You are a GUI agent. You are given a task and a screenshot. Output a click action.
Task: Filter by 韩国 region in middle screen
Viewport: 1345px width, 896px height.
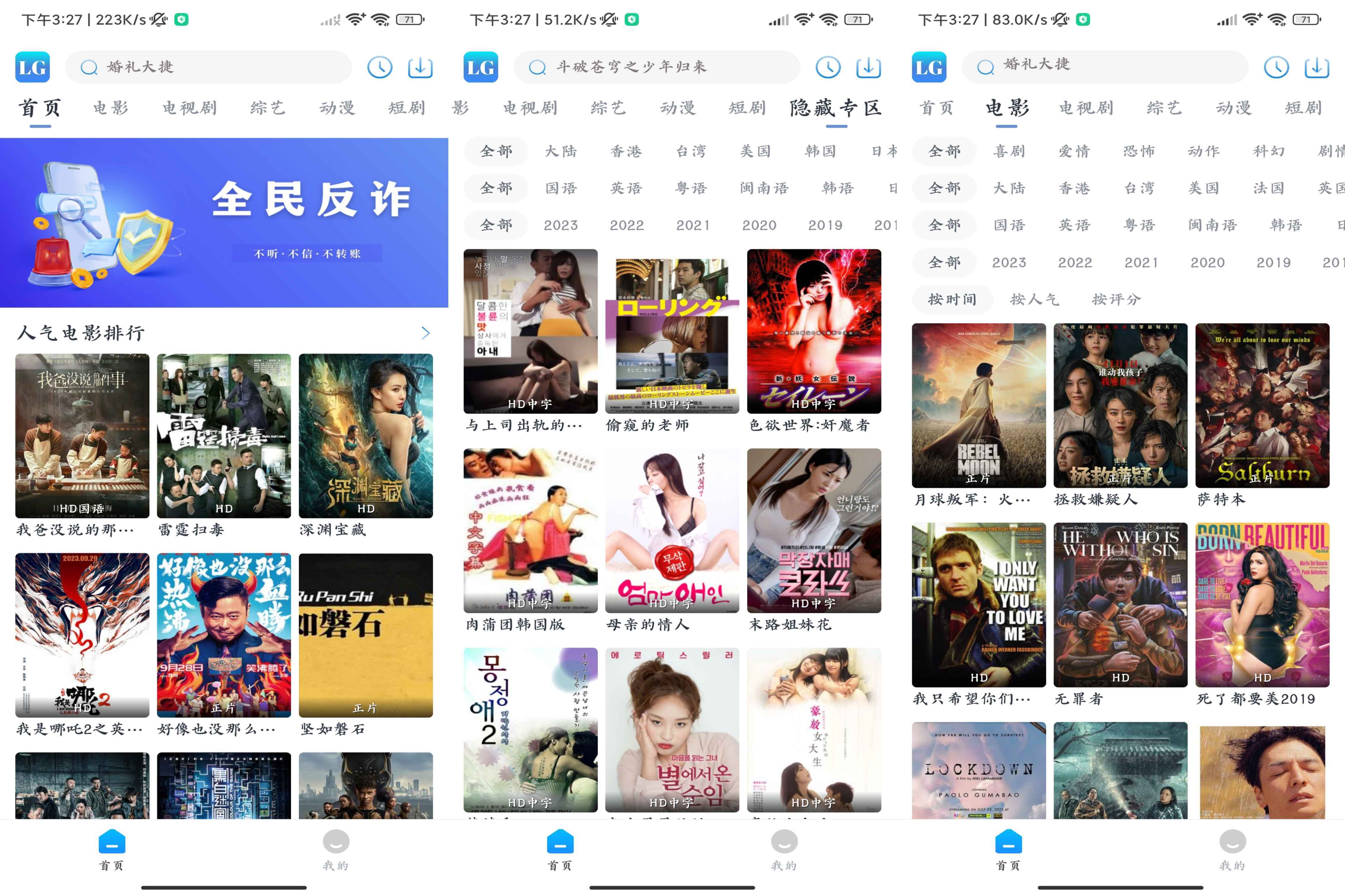click(820, 151)
